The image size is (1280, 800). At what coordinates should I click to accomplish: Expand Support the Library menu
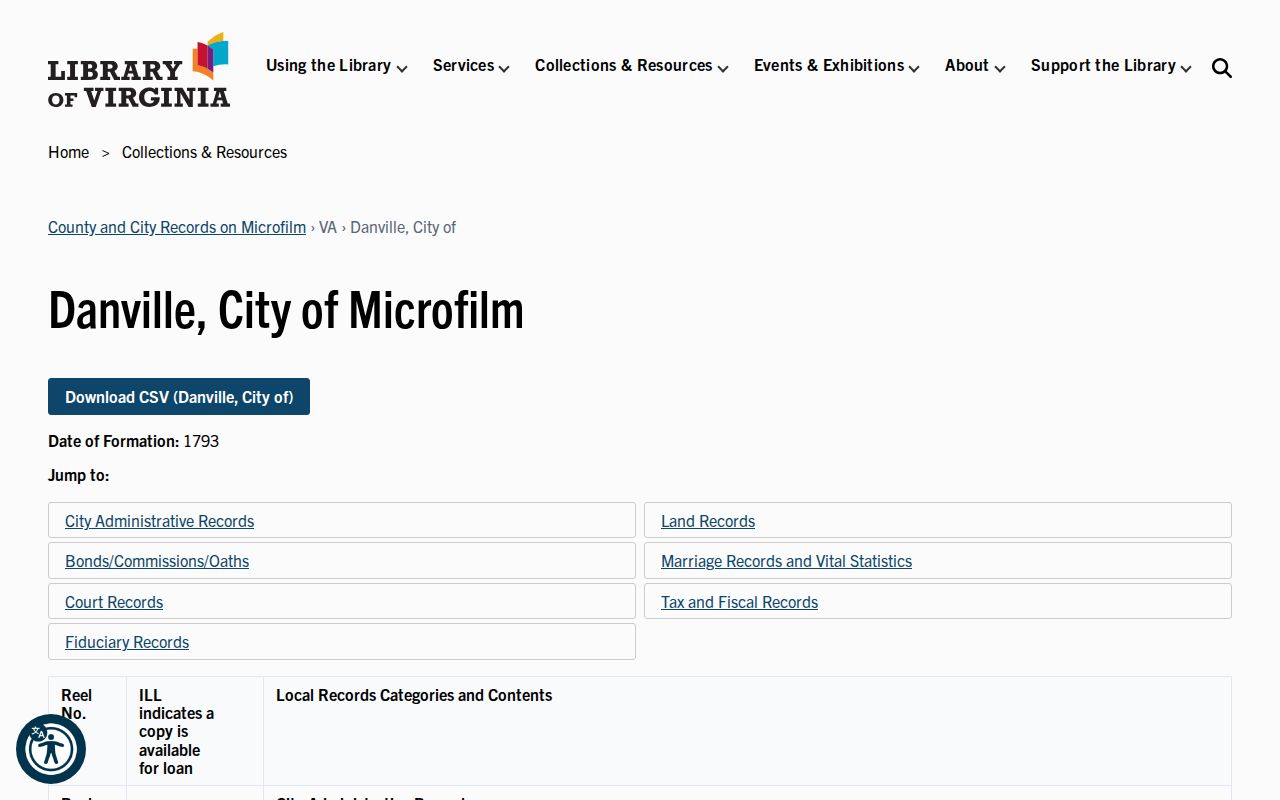(1111, 66)
